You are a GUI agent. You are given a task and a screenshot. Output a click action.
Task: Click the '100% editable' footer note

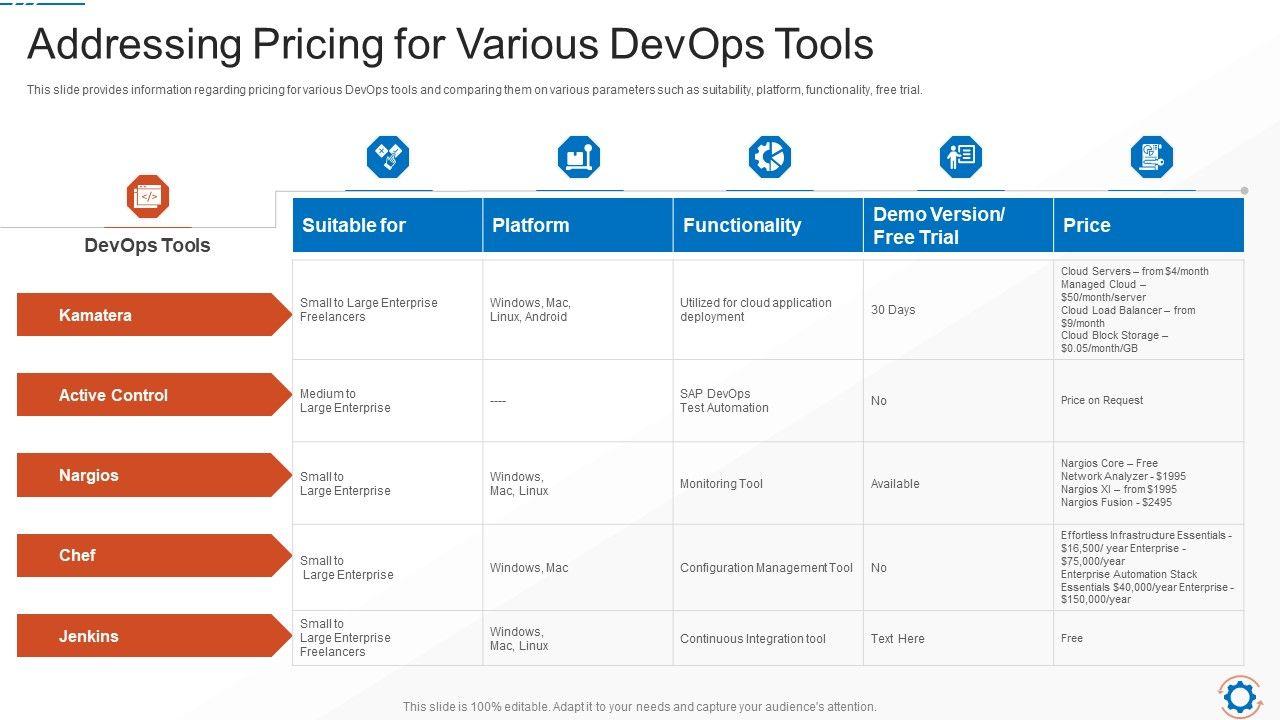(x=640, y=707)
